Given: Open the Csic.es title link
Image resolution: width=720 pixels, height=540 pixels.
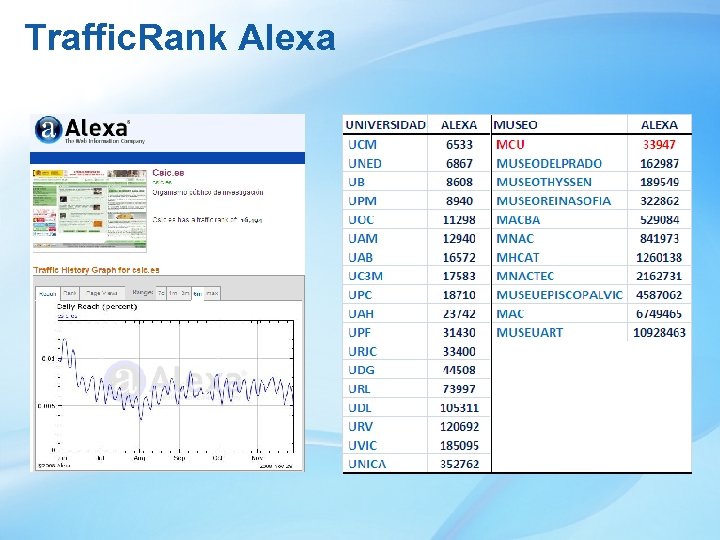Looking at the screenshot, I should [168, 173].
